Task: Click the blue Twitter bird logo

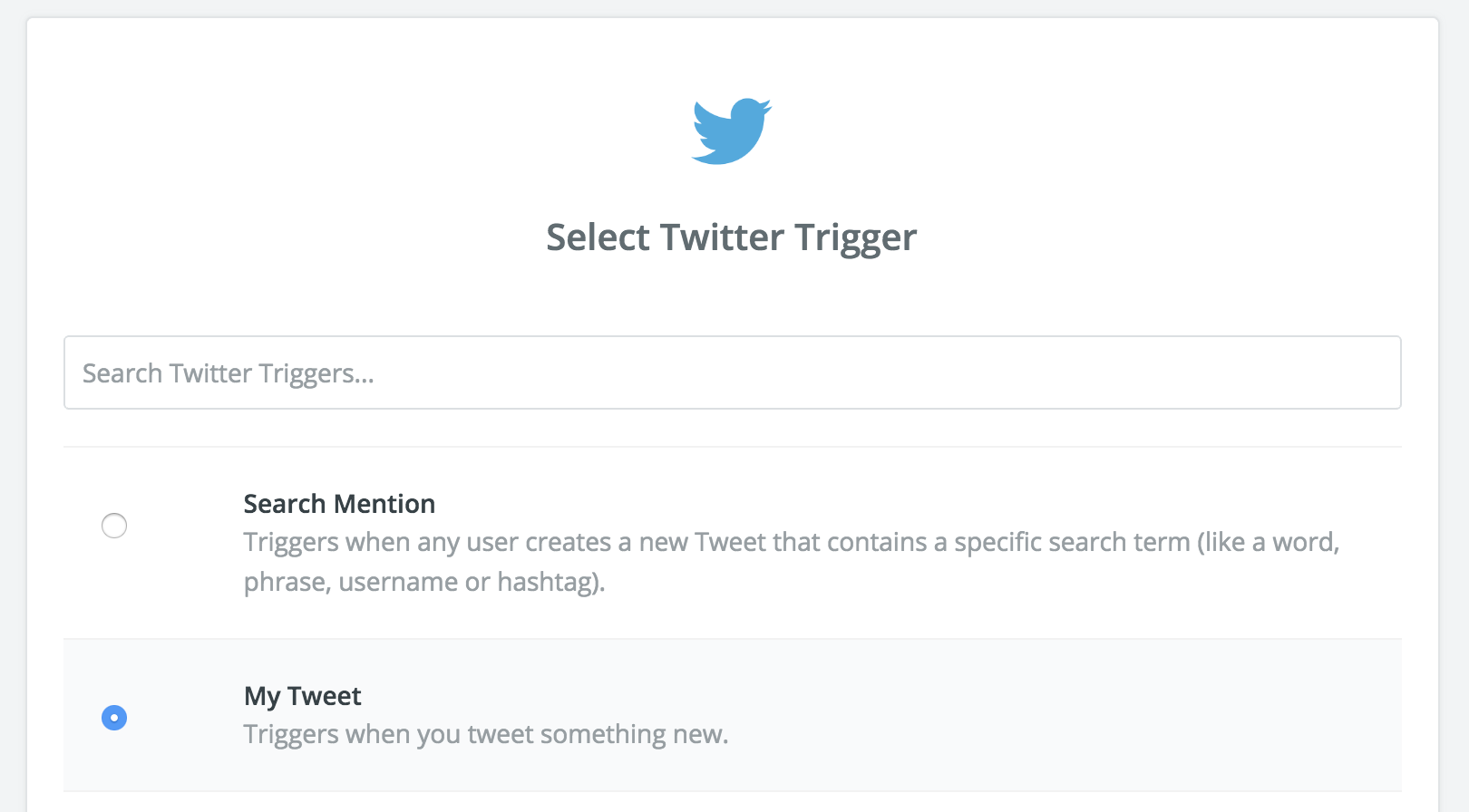Action: (x=732, y=130)
